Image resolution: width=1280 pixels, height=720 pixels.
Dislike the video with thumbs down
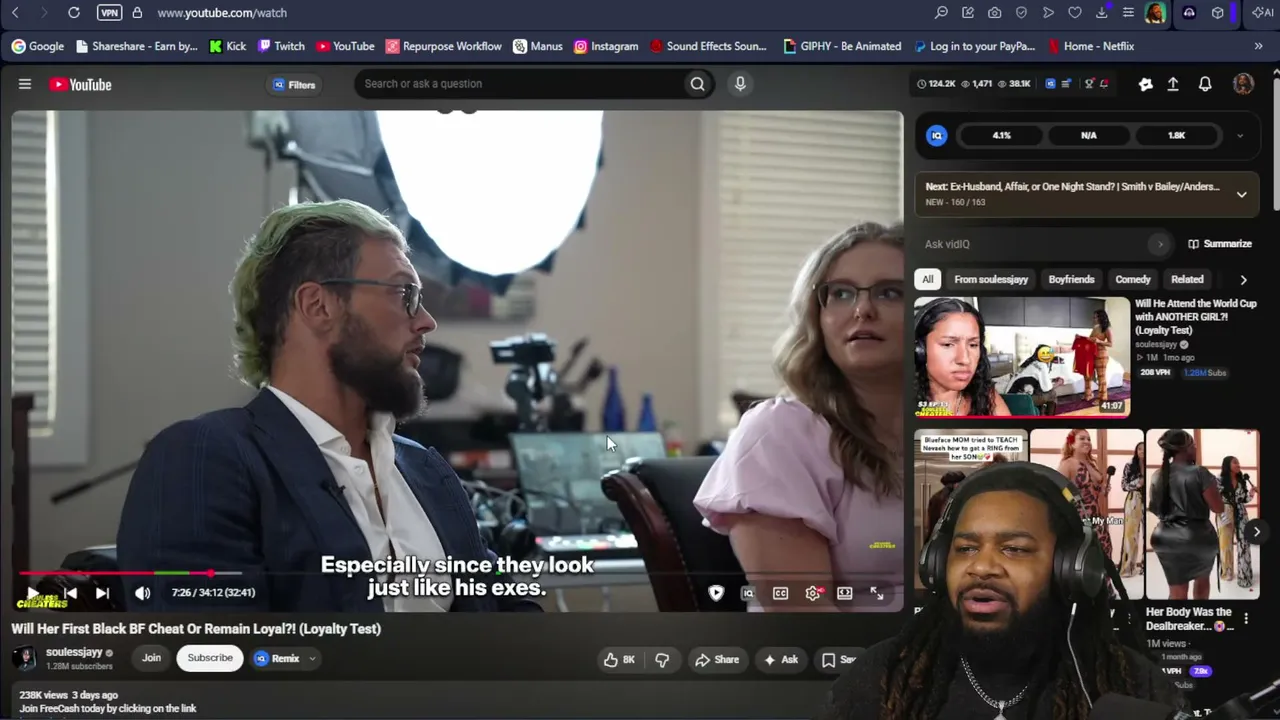point(662,659)
